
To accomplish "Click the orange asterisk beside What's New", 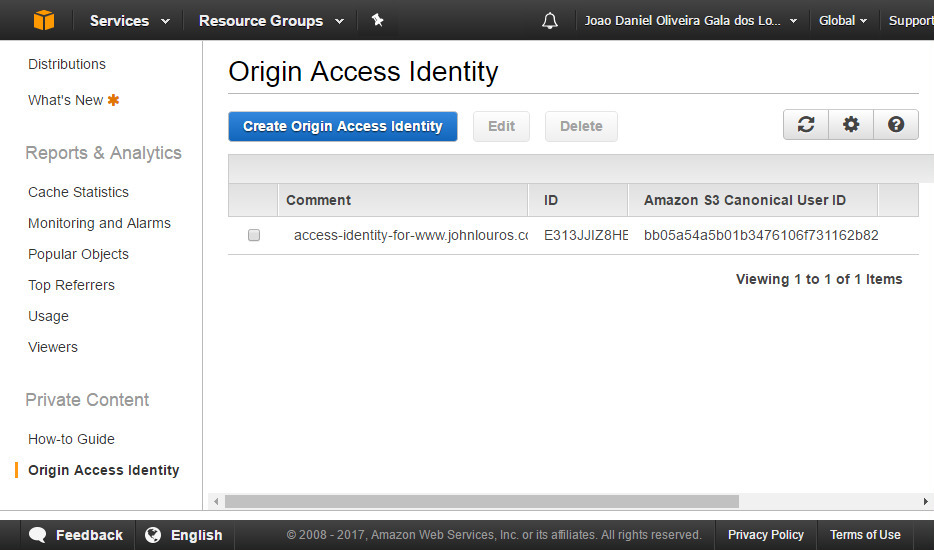I will click(113, 100).
